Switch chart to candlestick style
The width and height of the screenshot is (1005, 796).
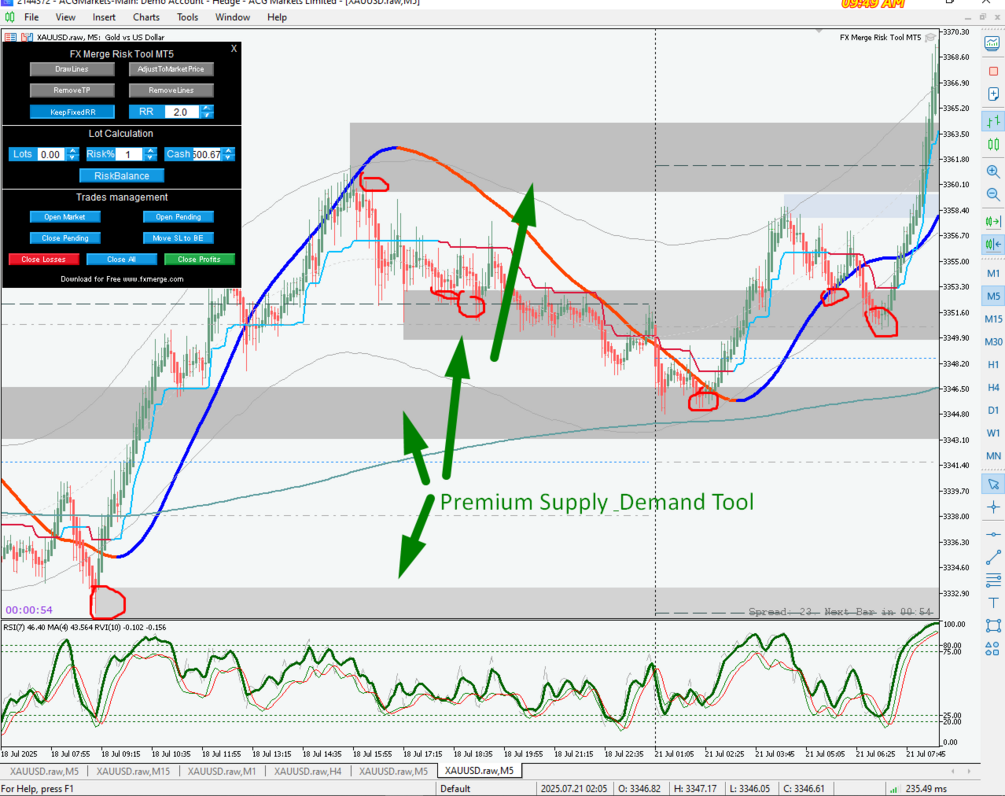point(993,145)
